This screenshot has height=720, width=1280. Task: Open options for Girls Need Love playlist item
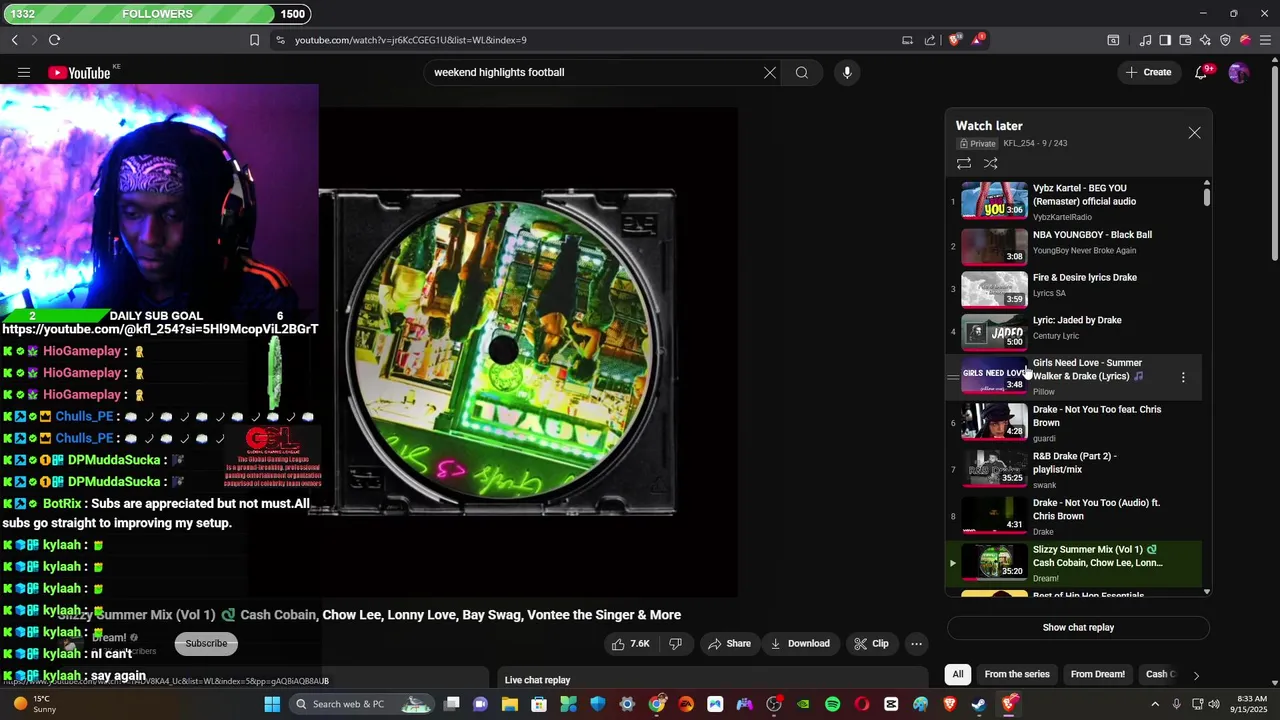coord(1183,377)
